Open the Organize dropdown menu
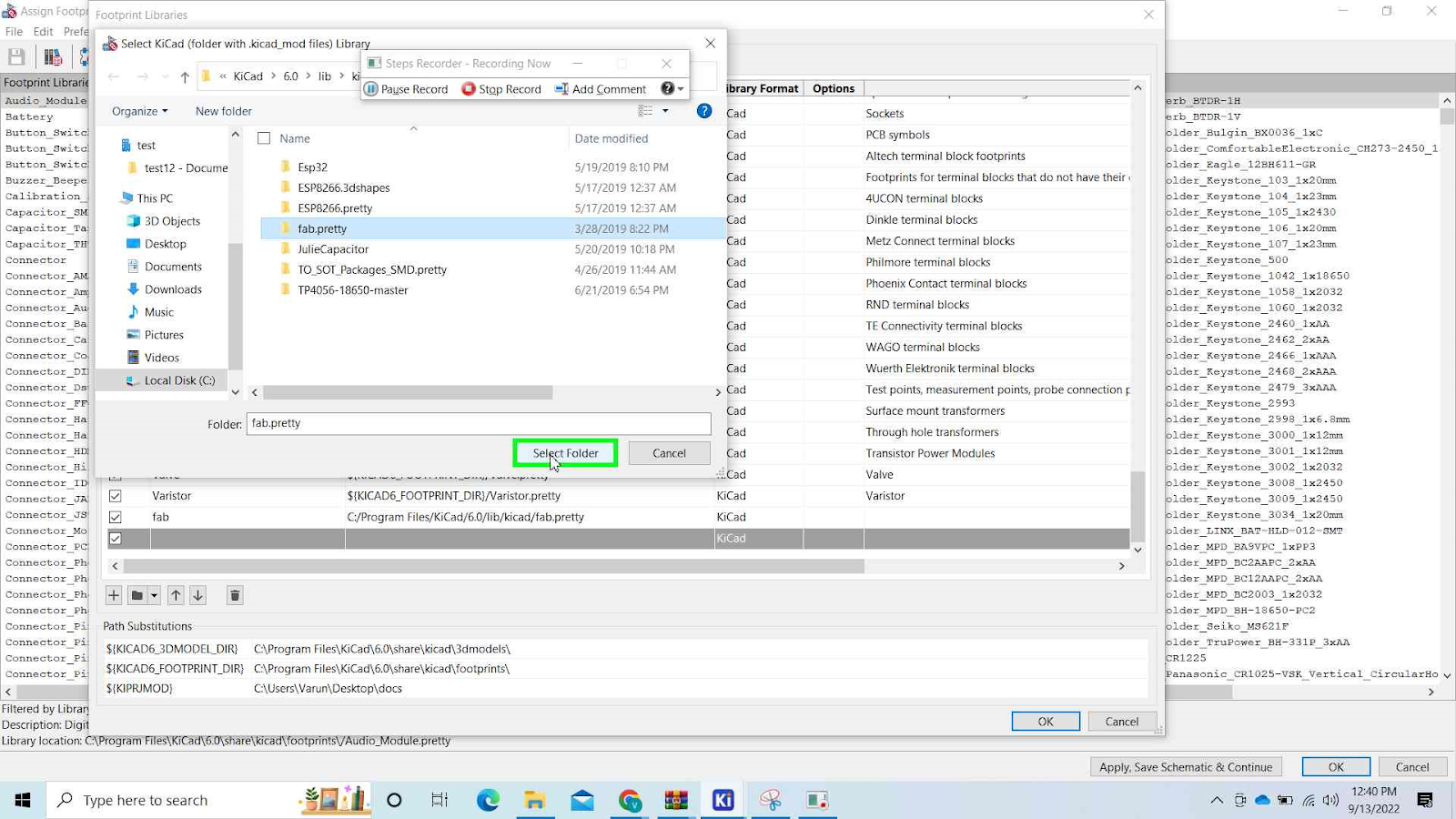The width and height of the screenshot is (1456, 819). (139, 111)
